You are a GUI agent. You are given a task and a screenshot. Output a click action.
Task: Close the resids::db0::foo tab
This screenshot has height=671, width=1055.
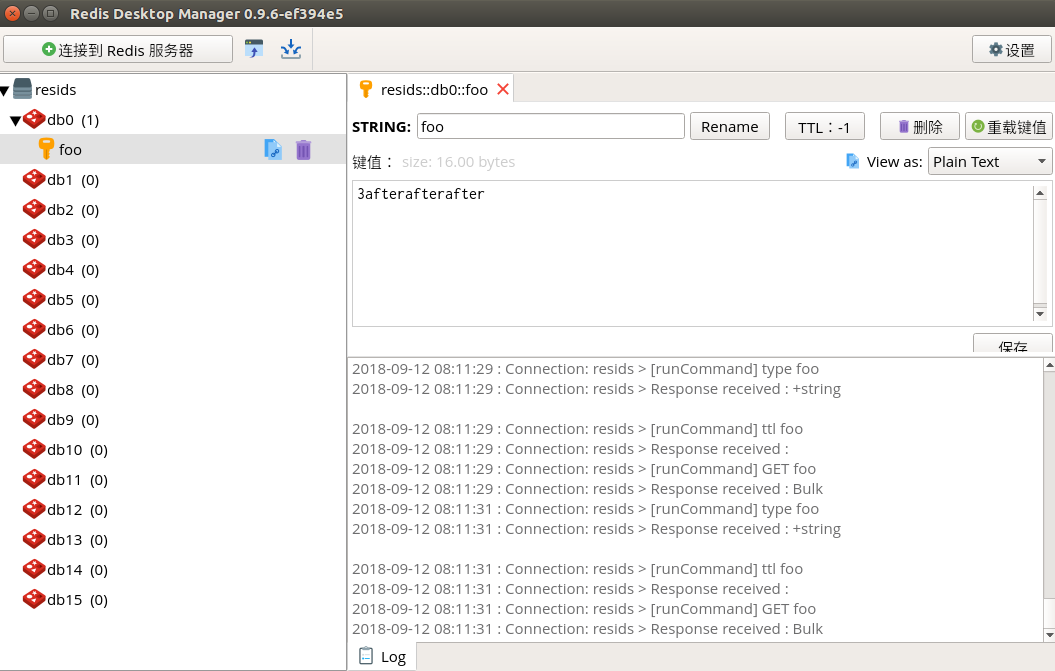503,89
